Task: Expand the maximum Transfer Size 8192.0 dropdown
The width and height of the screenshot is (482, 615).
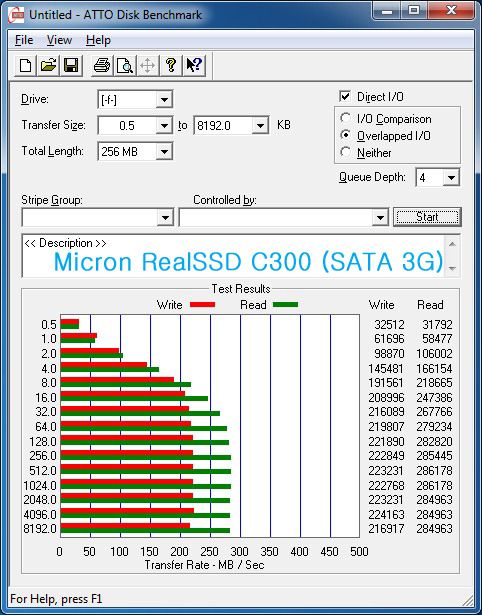Action: pos(260,126)
